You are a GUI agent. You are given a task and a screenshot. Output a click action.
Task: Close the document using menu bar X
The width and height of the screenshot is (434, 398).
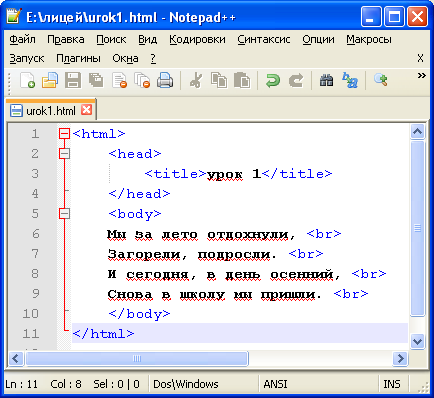[420, 58]
